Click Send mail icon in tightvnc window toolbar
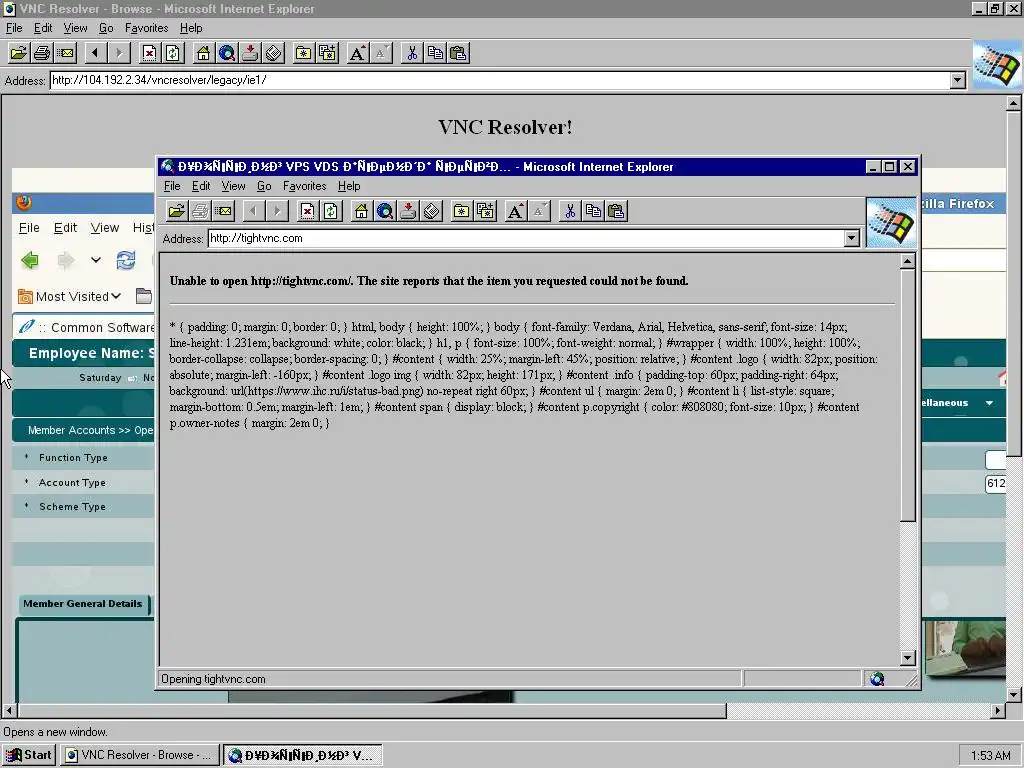 [223, 211]
